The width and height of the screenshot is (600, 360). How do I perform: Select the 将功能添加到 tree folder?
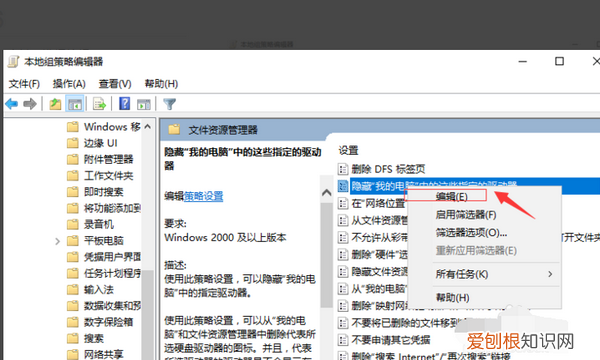click(x=112, y=208)
